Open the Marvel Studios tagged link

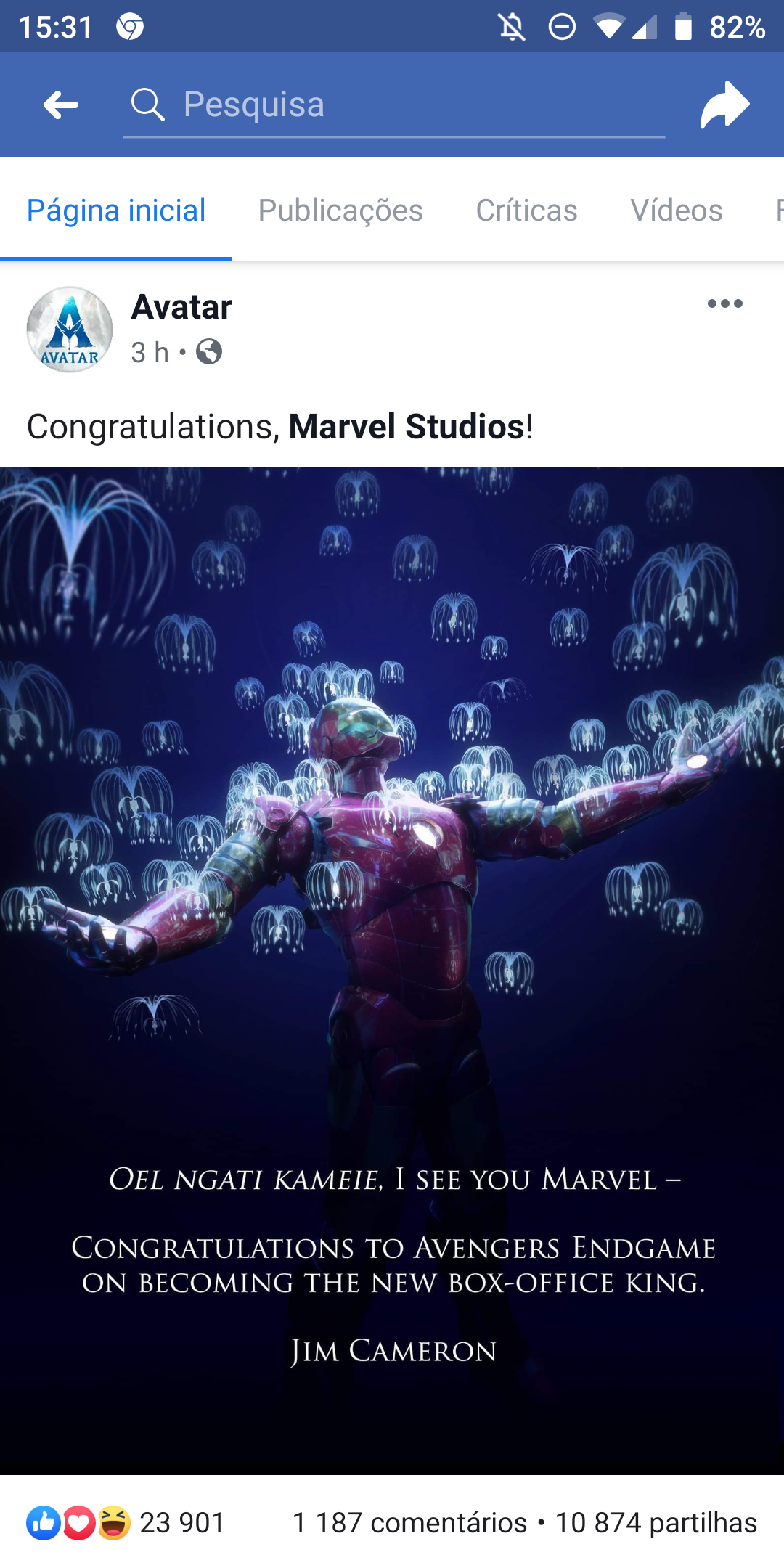(407, 426)
